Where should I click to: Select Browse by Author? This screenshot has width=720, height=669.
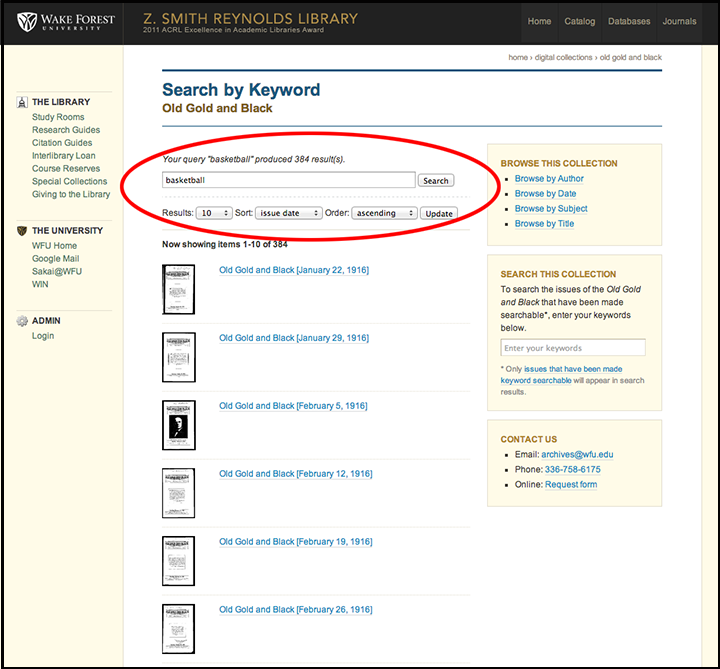click(549, 179)
